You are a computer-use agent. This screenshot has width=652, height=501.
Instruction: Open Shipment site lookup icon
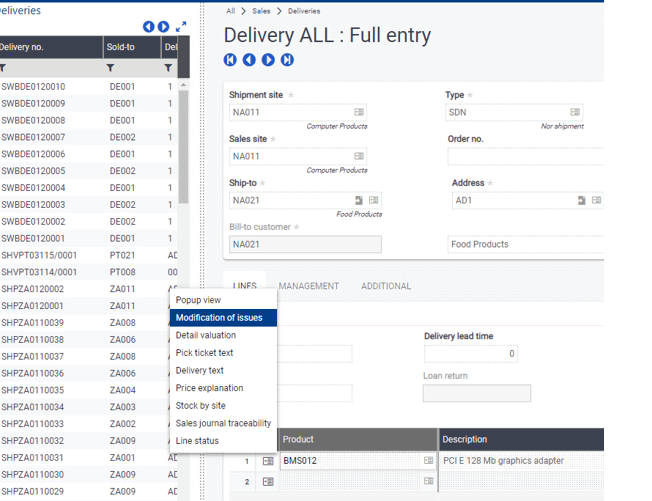click(359, 113)
